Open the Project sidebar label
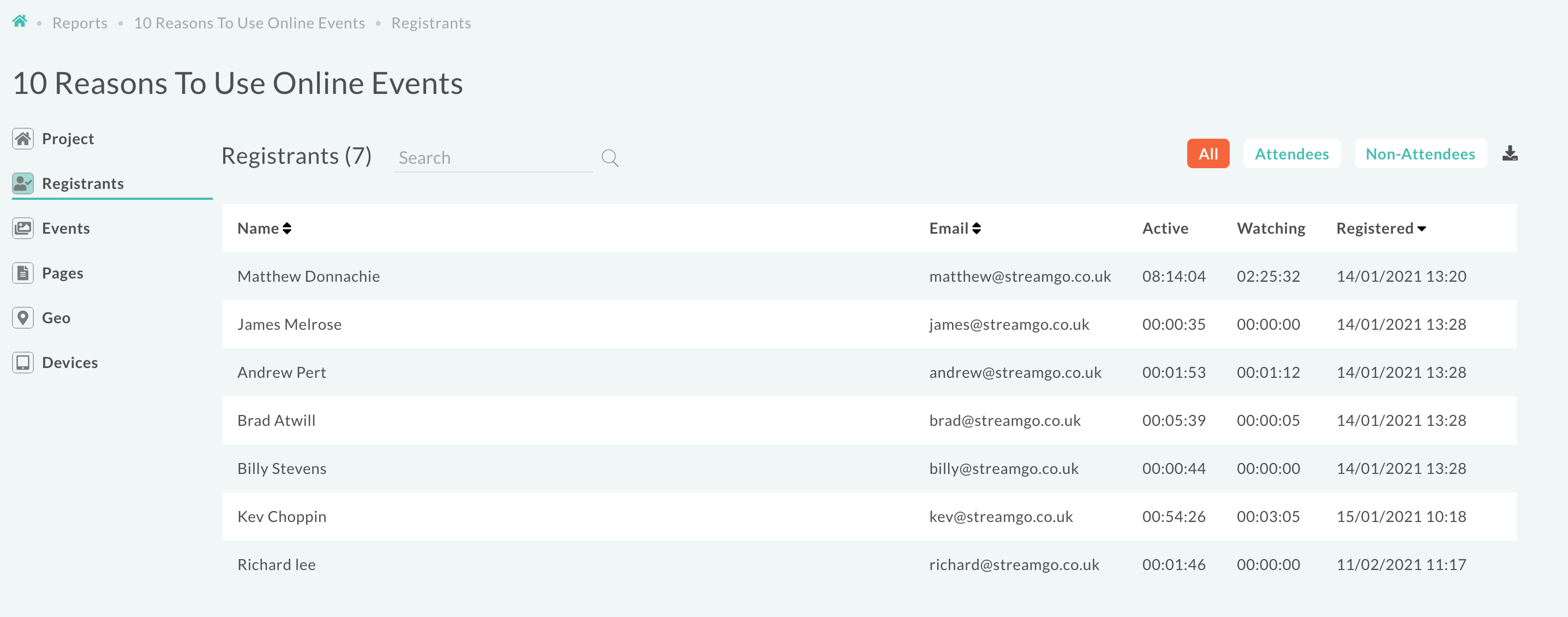Viewport: 1568px width, 617px height. tap(68, 139)
